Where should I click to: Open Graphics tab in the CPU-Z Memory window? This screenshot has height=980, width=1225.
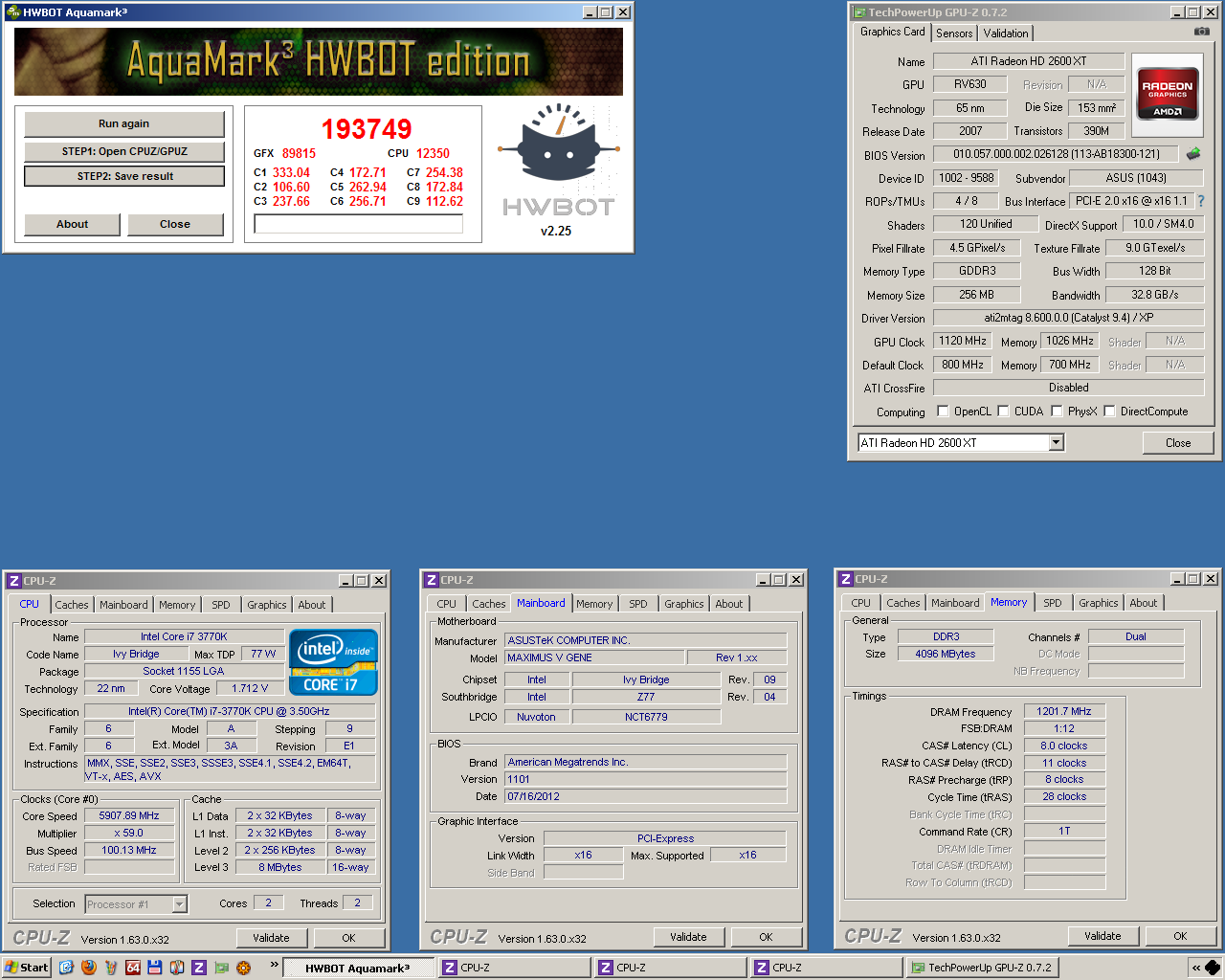(x=1098, y=603)
